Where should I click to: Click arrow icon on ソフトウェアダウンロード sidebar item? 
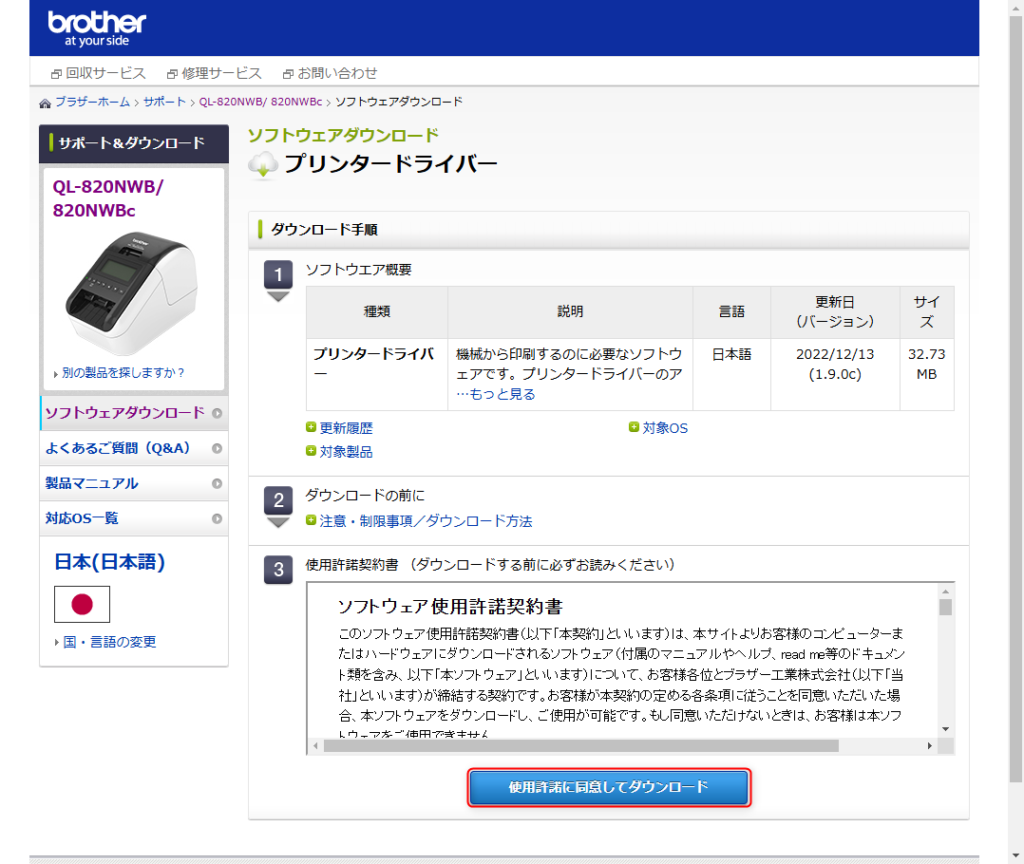point(217,413)
